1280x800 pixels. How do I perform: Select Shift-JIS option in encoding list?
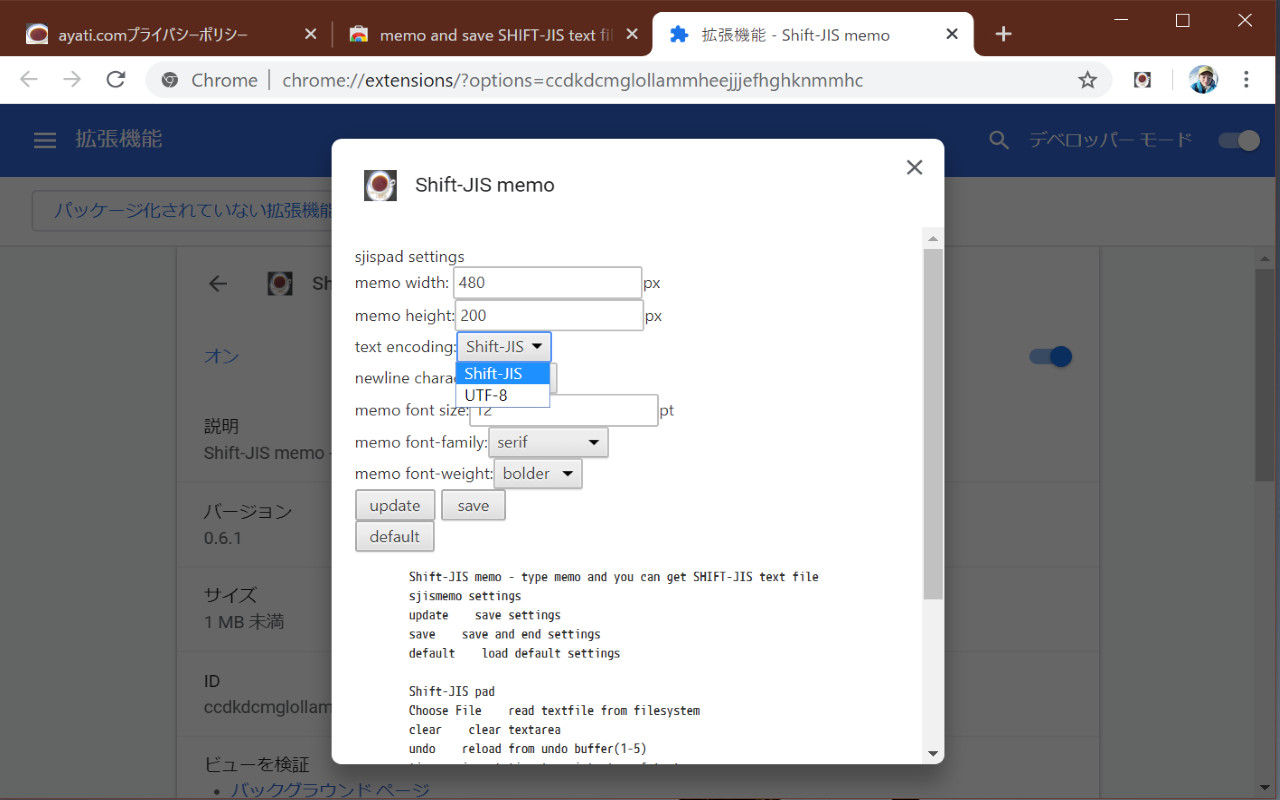tap(502, 373)
